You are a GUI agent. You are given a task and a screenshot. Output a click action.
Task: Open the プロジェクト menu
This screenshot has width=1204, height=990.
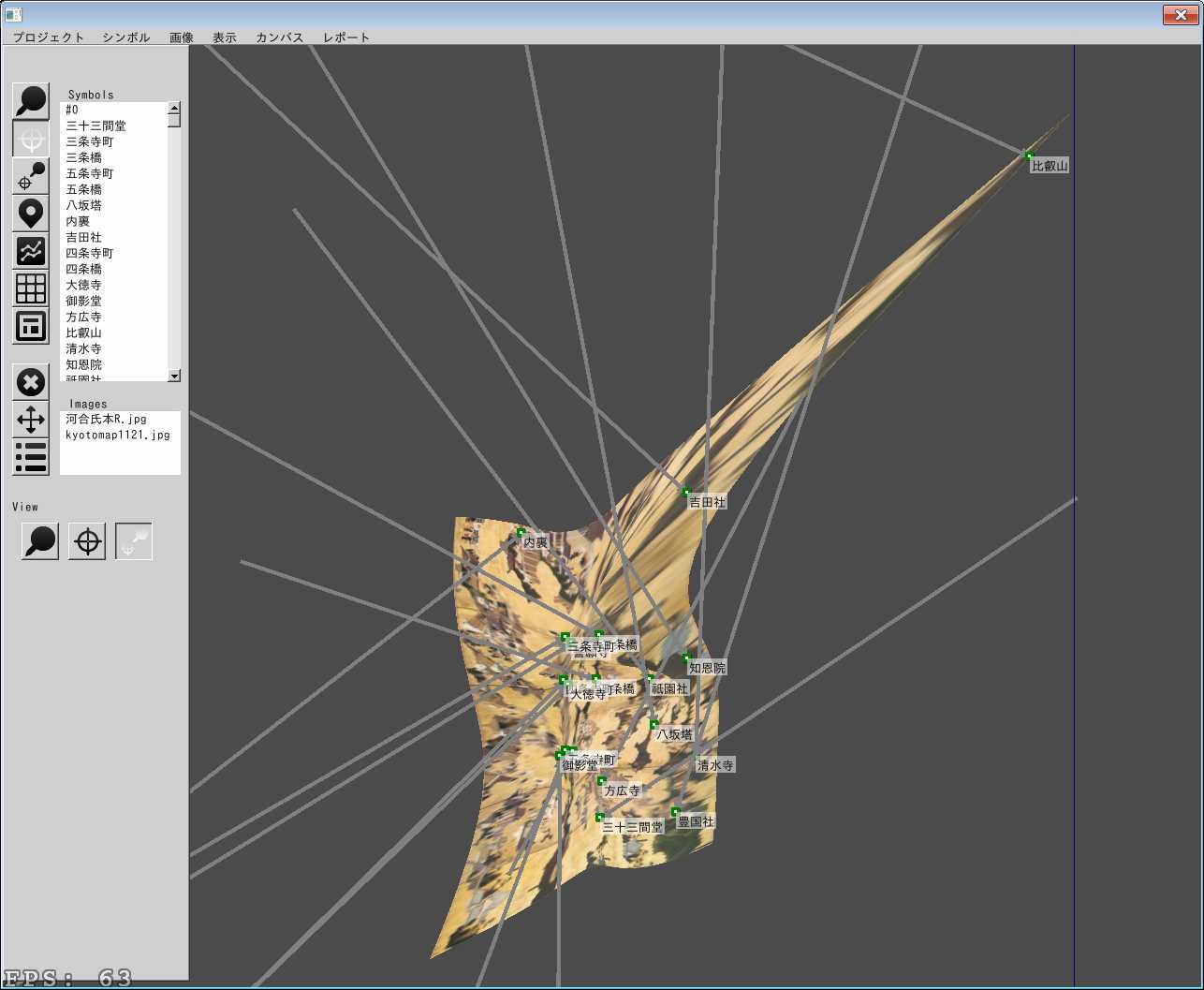point(49,37)
